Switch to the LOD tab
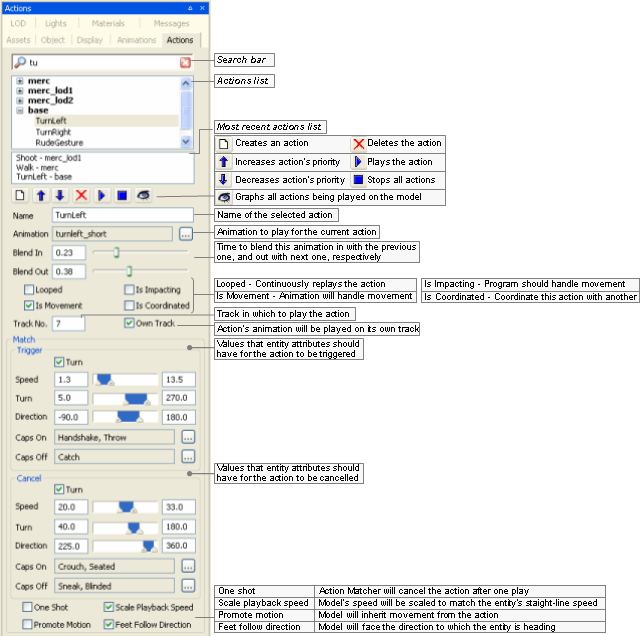This screenshot has height=636, width=640. point(18,23)
